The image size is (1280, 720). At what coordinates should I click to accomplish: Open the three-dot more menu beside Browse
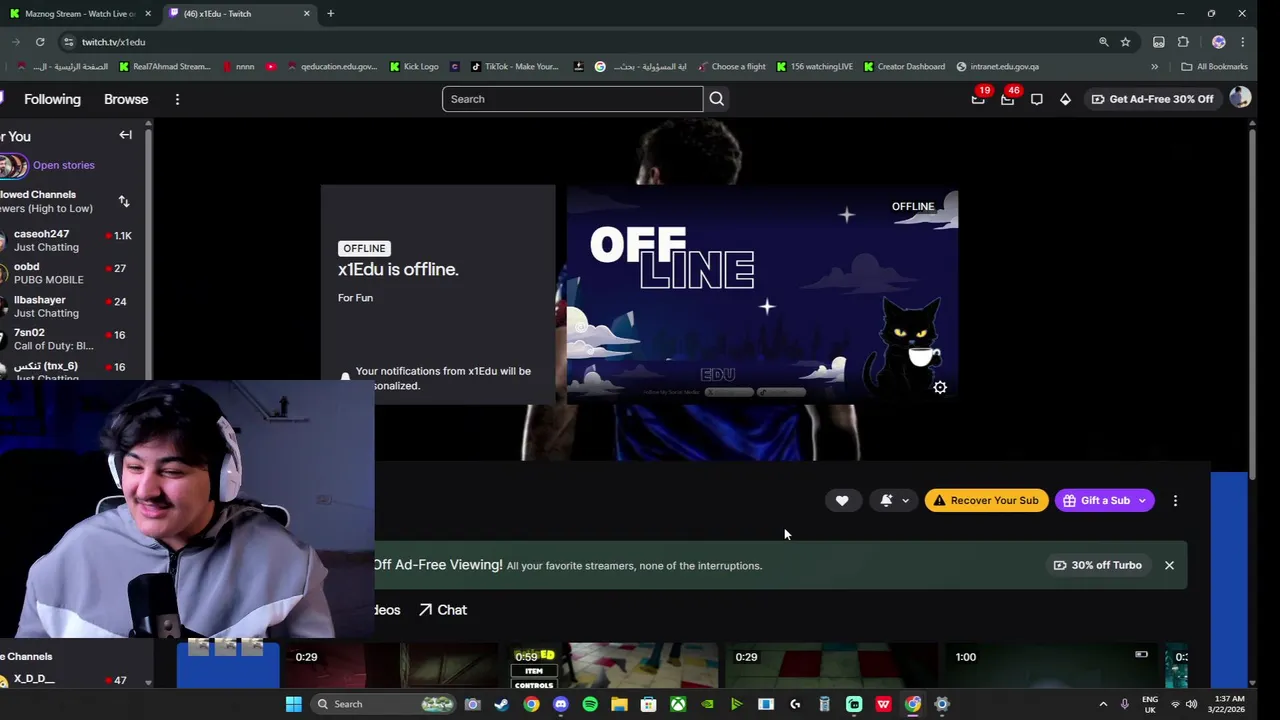pos(177,99)
